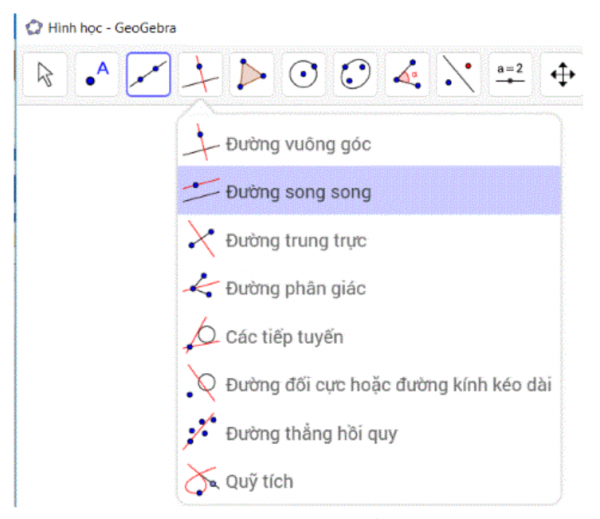Choose Quỹ tích menu entry
The height and width of the screenshot is (519, 600).
369,481
